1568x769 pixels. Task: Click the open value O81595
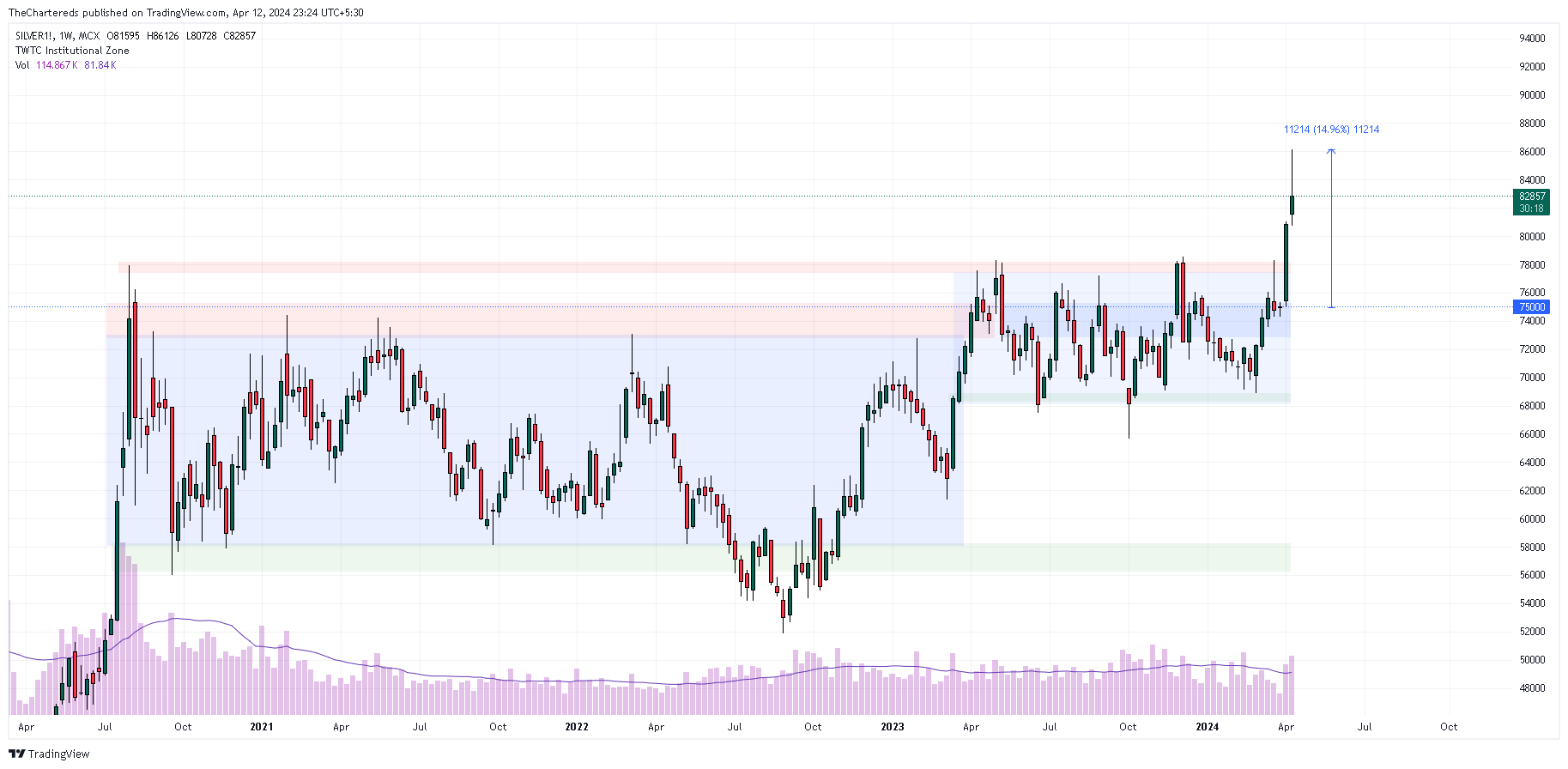coord(123,36)
